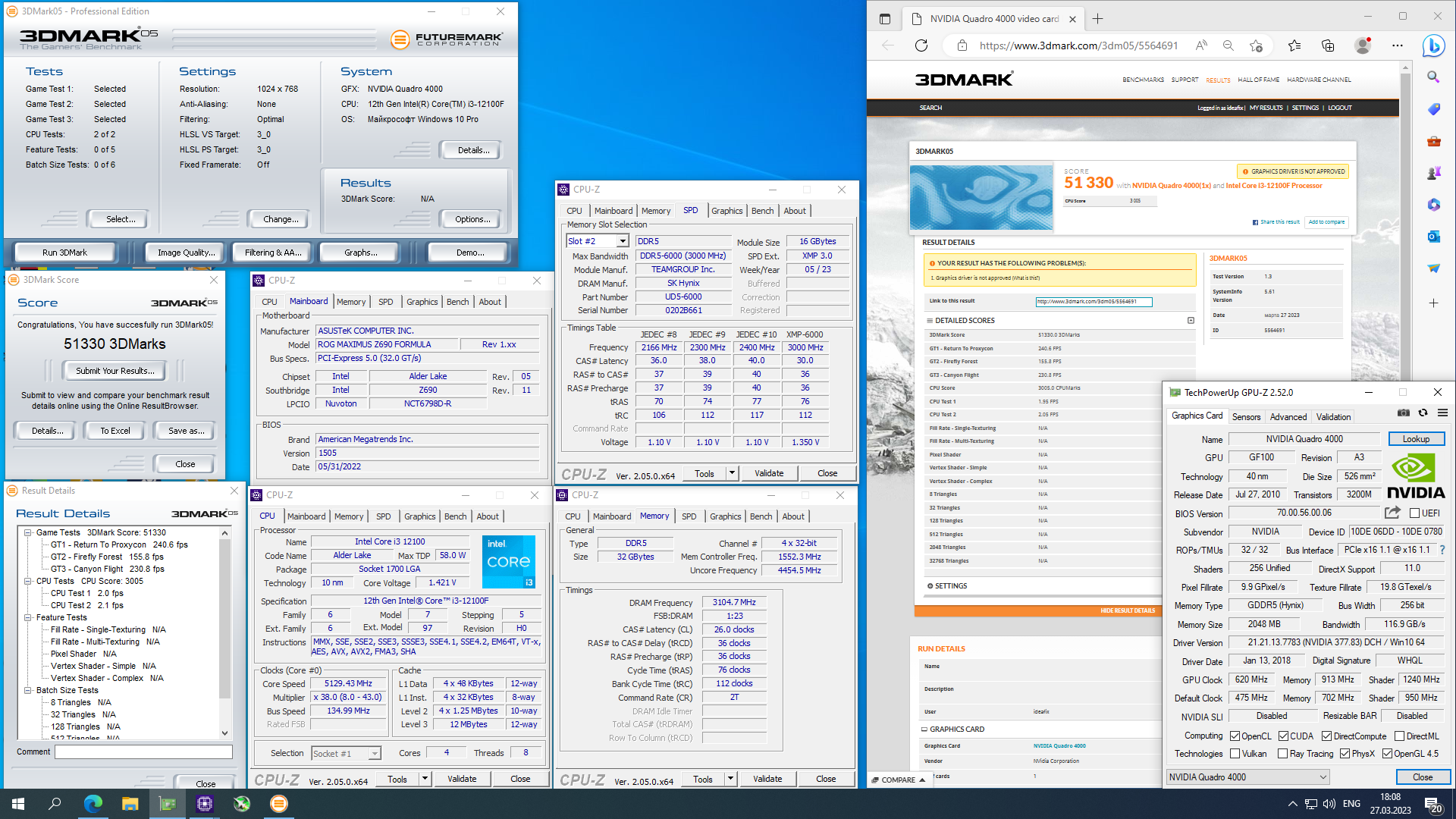Open the Edge sidebar tools briefcase icon
Viewport: 1456px width, 819px height.
(x=1433, y=141)
